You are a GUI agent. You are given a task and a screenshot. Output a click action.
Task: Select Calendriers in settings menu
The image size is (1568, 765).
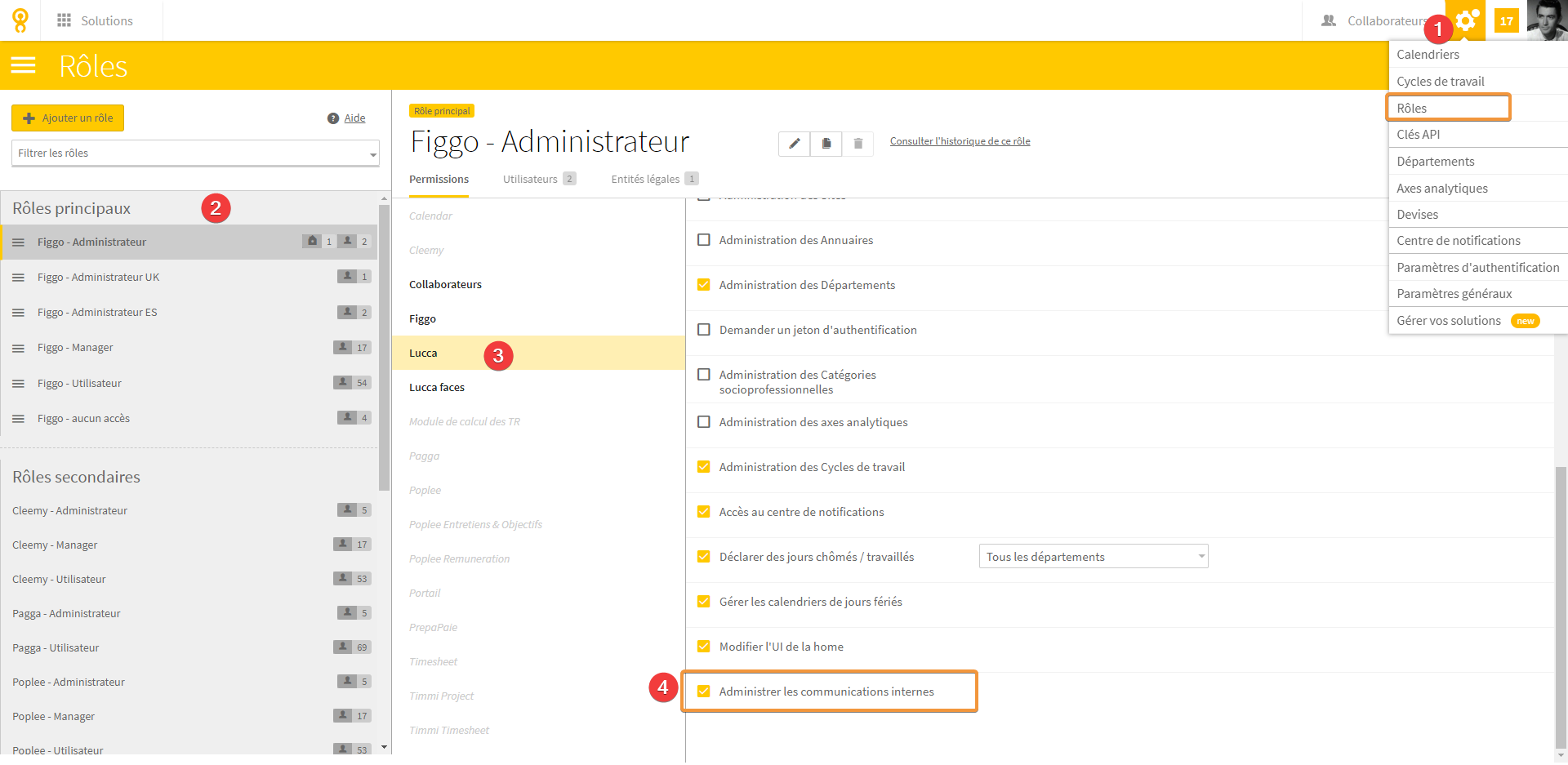(1478, 55)
